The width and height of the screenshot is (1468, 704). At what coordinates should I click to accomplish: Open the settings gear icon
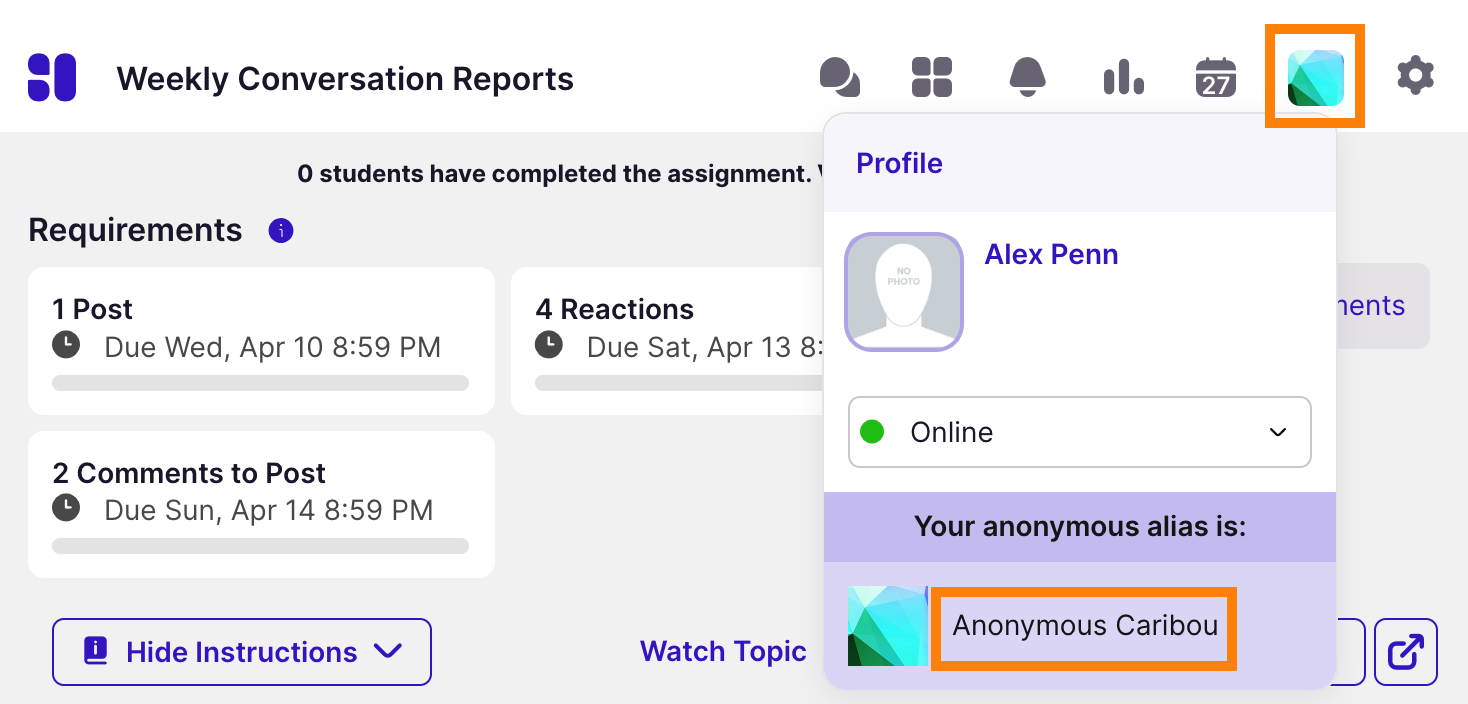tap(1415, 76)
